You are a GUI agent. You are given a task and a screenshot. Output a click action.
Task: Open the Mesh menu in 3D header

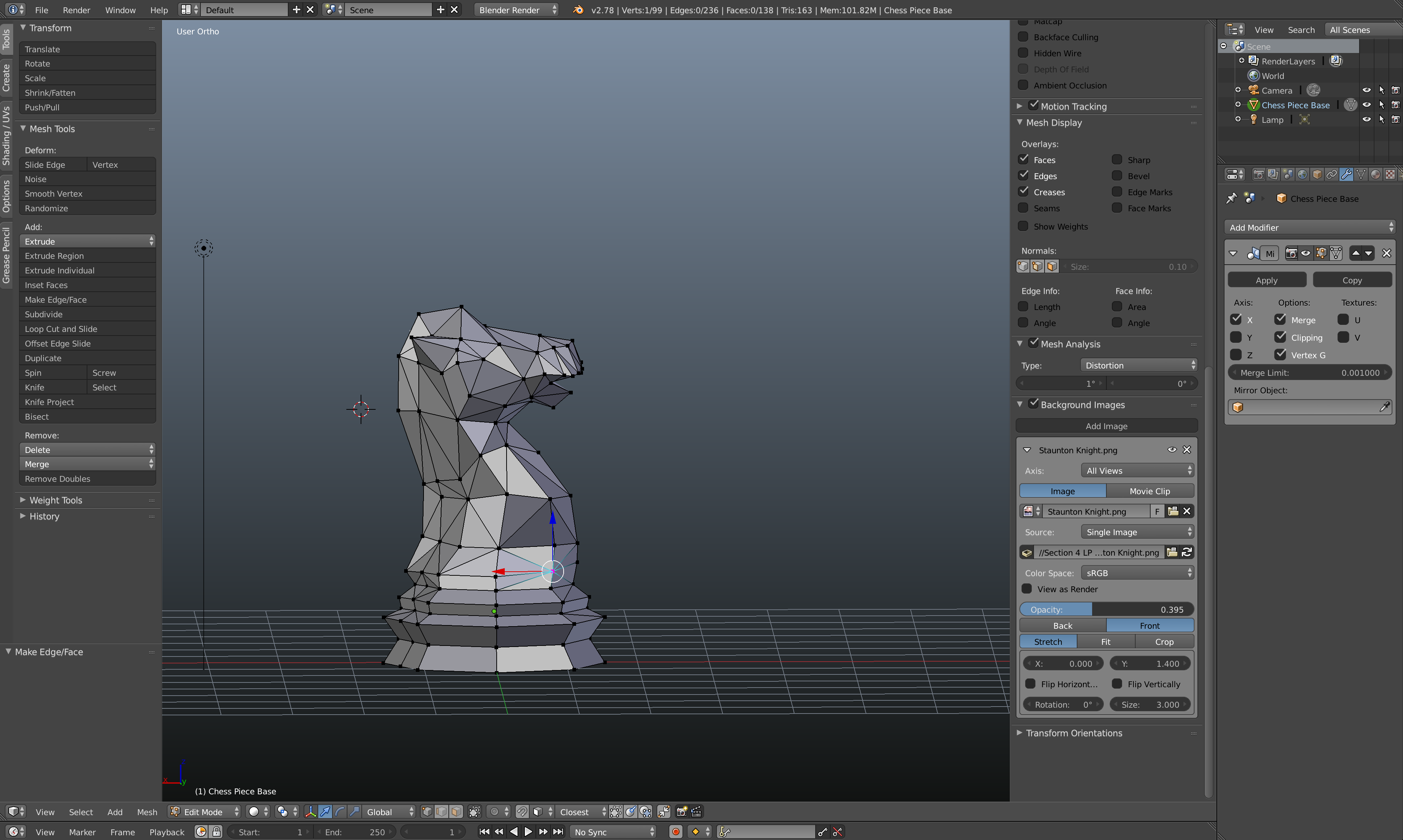(147, 812)
